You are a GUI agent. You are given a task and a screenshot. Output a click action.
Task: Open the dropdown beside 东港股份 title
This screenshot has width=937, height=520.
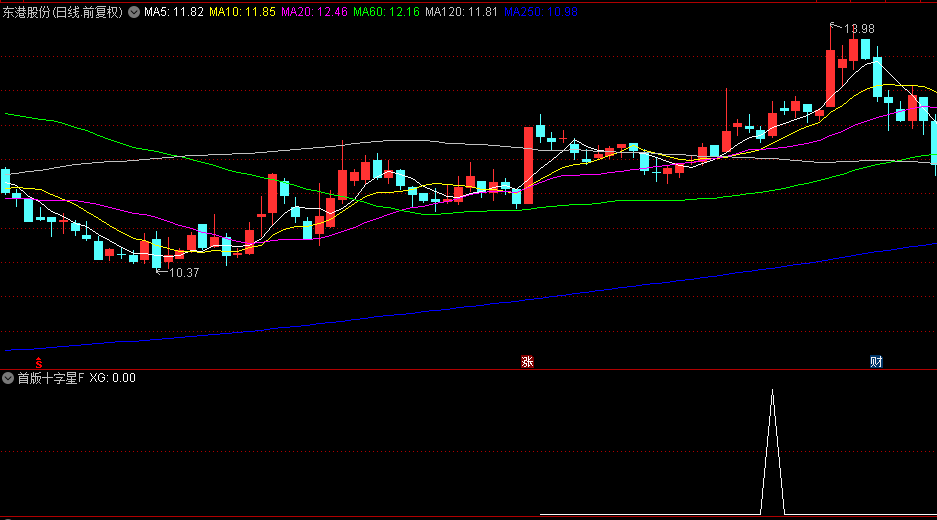click(x=134, y=12)
